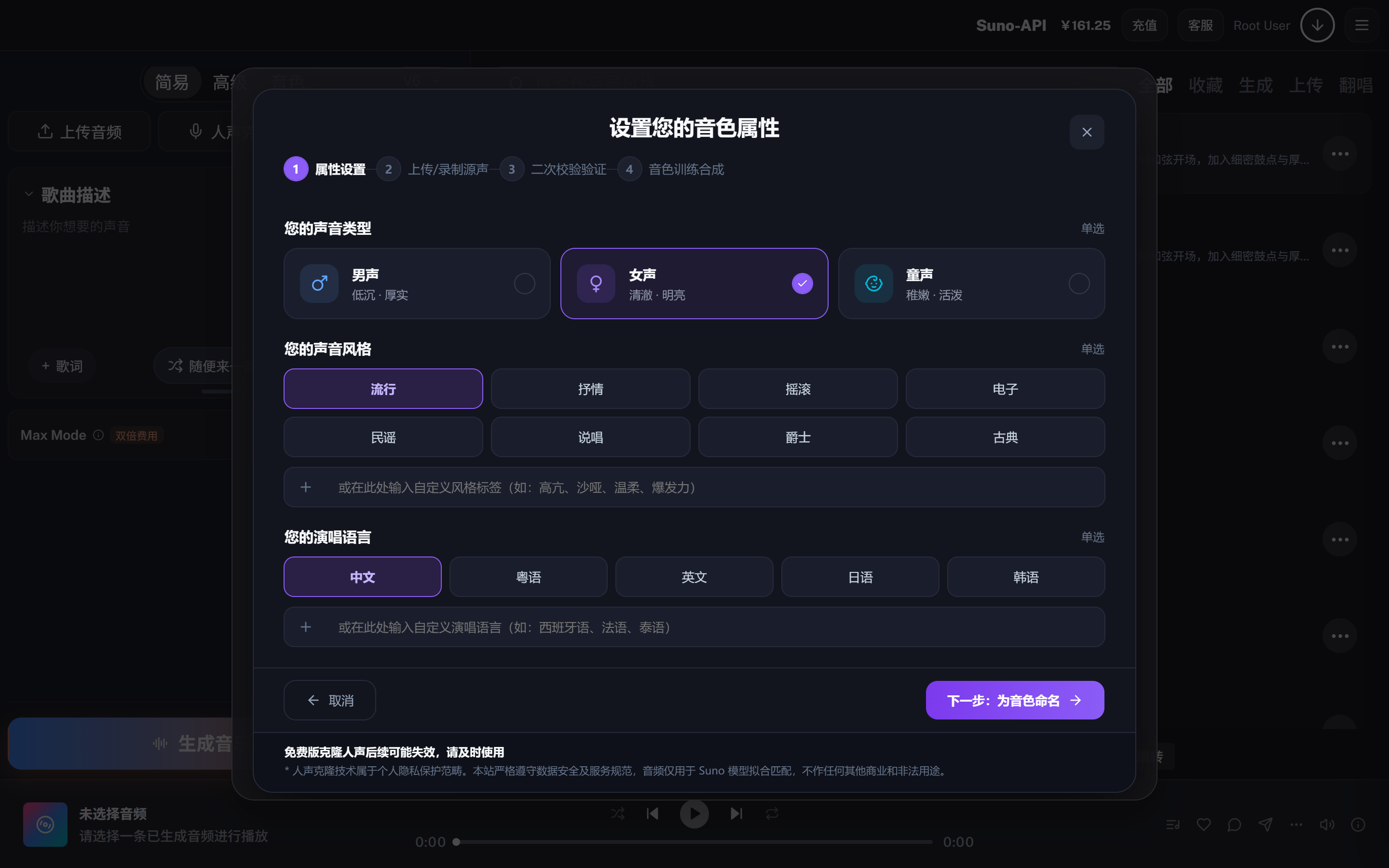Focus the custom singing language input

pos(694,627)
